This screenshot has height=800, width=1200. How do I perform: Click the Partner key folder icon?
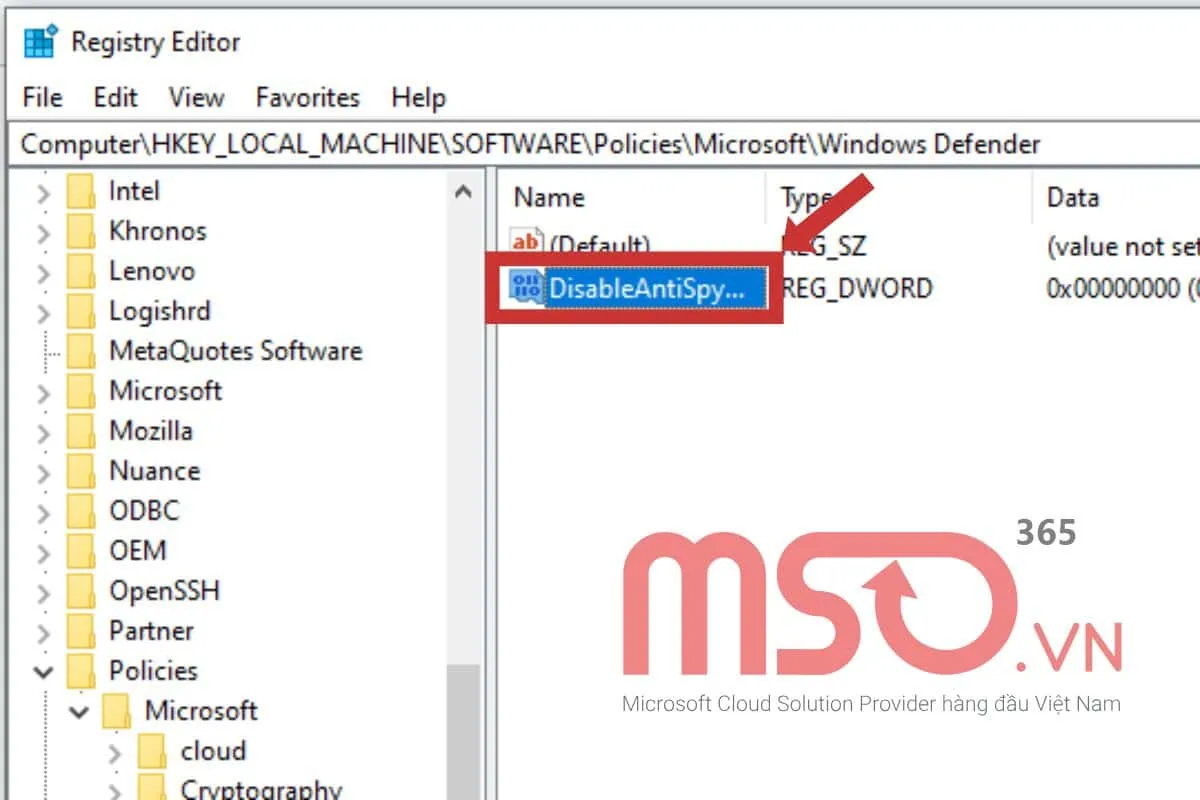pos(80,631)
